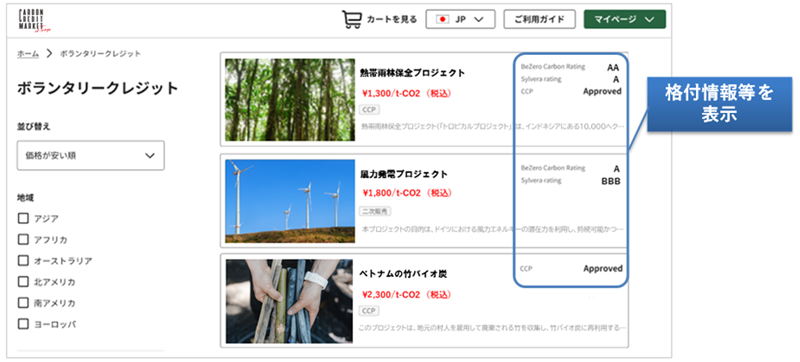This screenshot has width=800, height=362.
Task: Open ベトナムの竹バイオ炭 title
Action: click(404, 274)
